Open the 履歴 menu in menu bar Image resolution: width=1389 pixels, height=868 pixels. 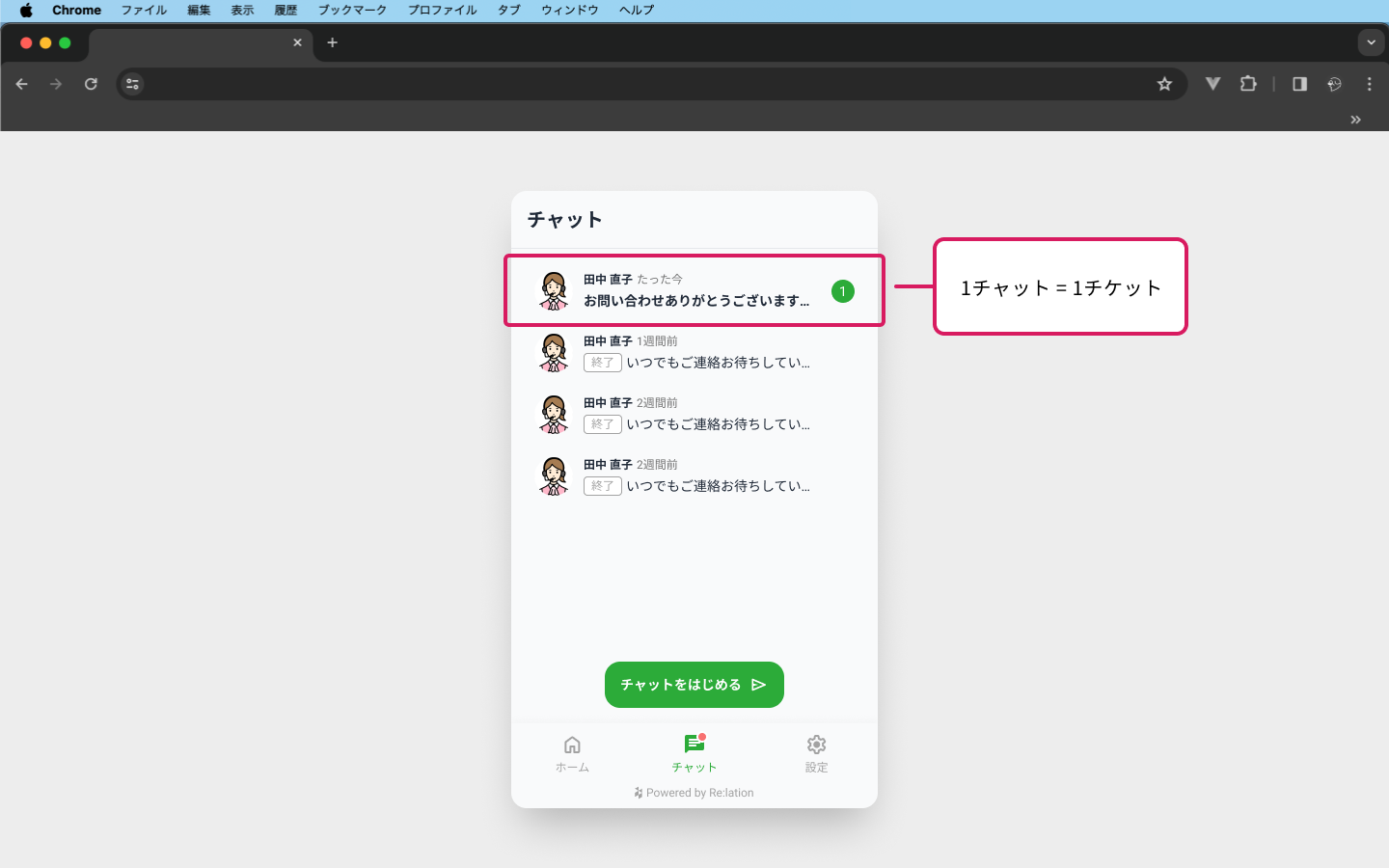click(286, 10)
